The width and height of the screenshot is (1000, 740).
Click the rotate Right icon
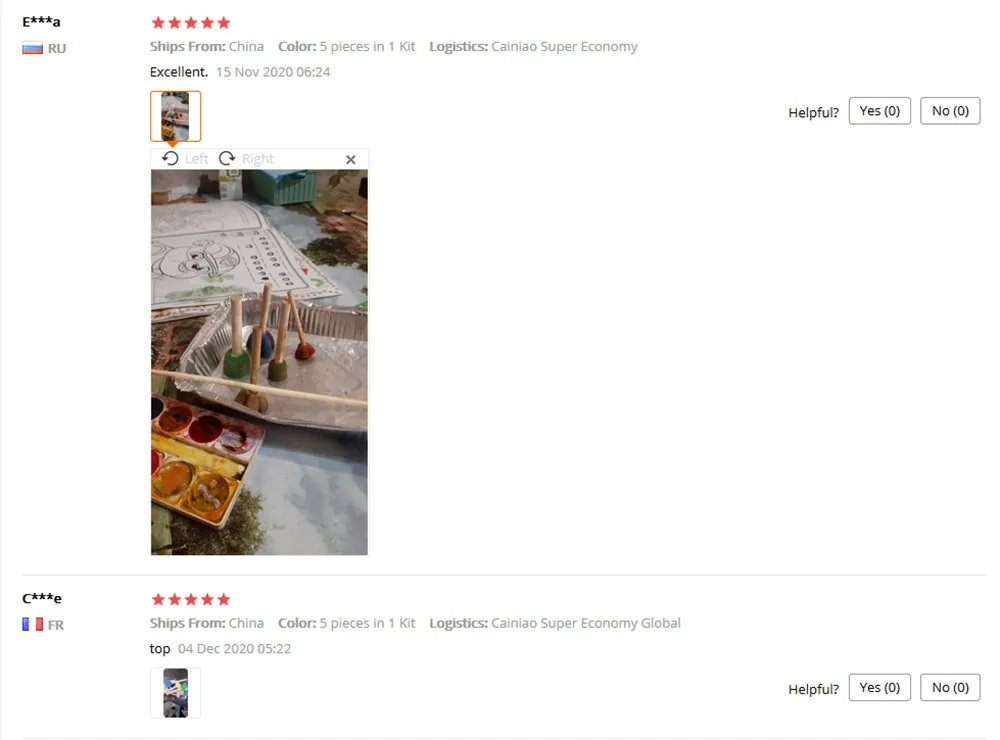(x=227, y=158)
